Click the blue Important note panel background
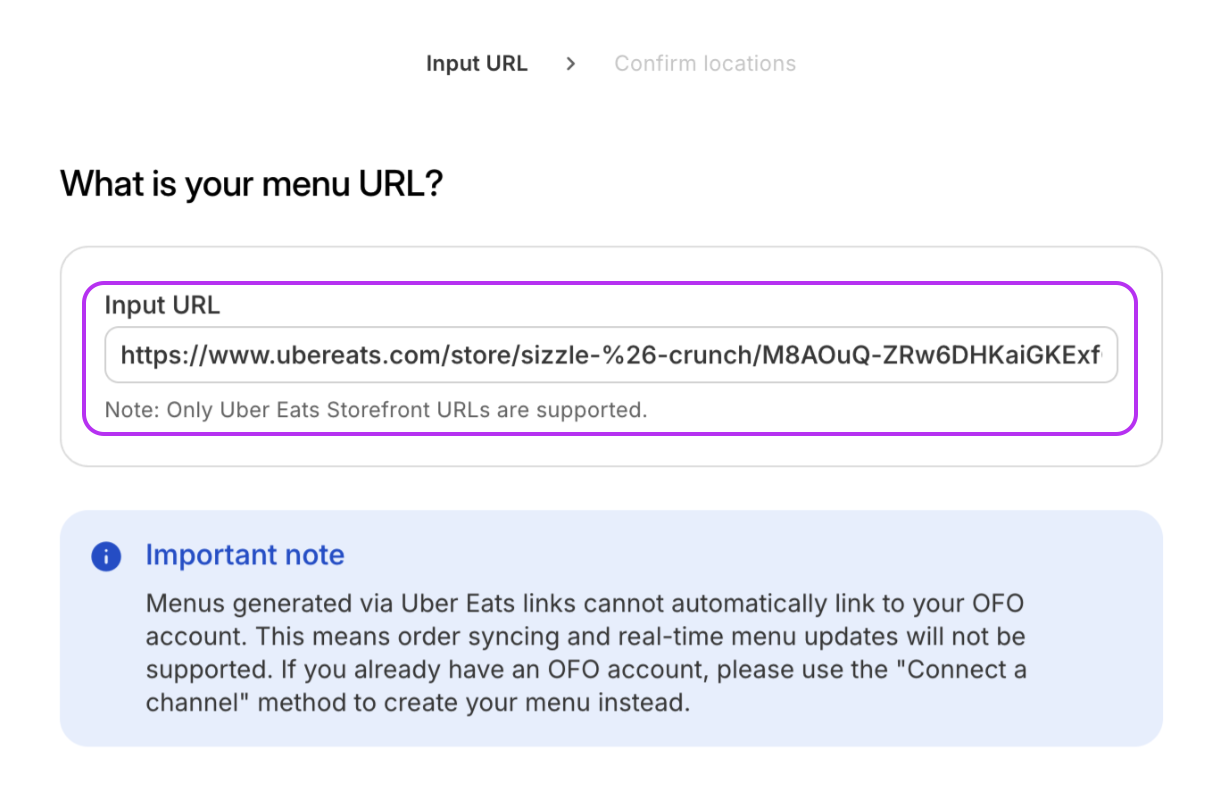The image size is (1227, 803). (x=611, y=628)
